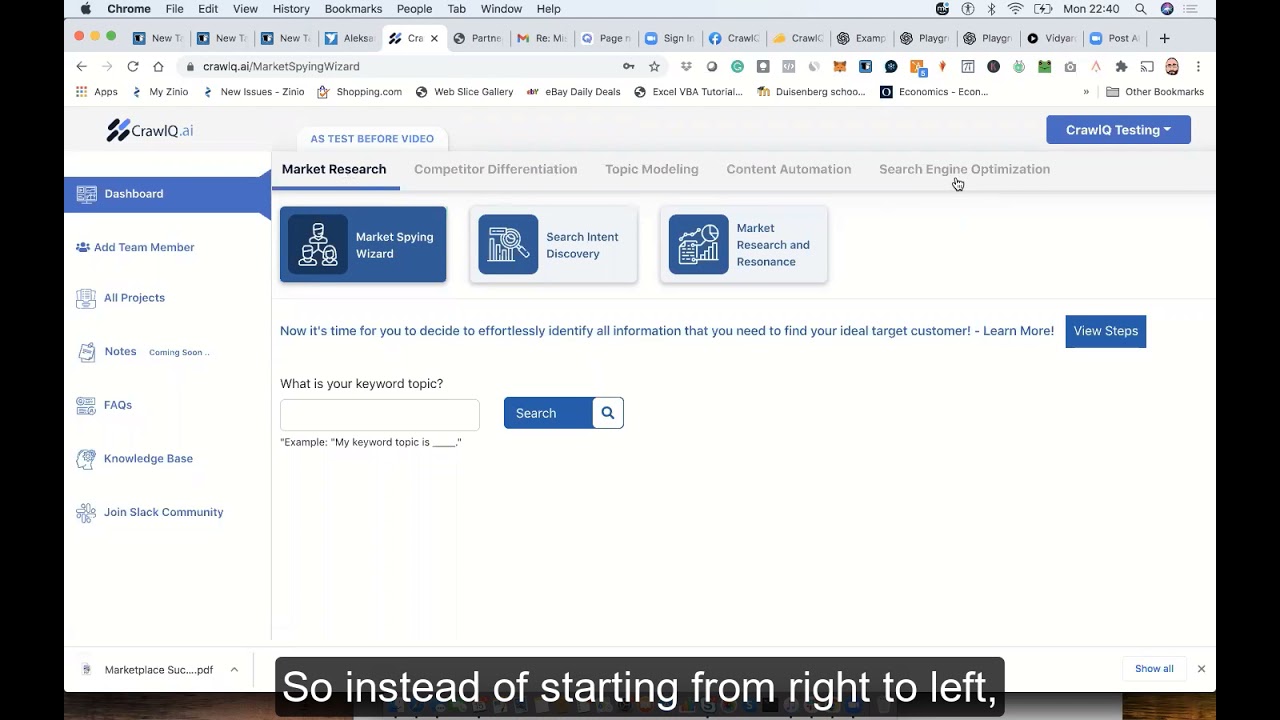This screenshot has width=1280, height=720.
Task: Click the Join Slack Community icon
Action: [86, 512]
